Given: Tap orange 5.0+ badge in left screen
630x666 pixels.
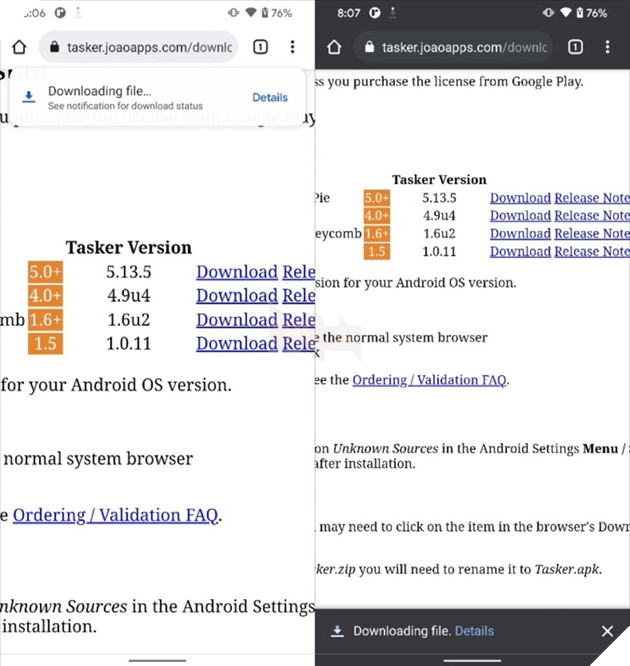Looking at the screenshot, I should (x=45, y=272).
